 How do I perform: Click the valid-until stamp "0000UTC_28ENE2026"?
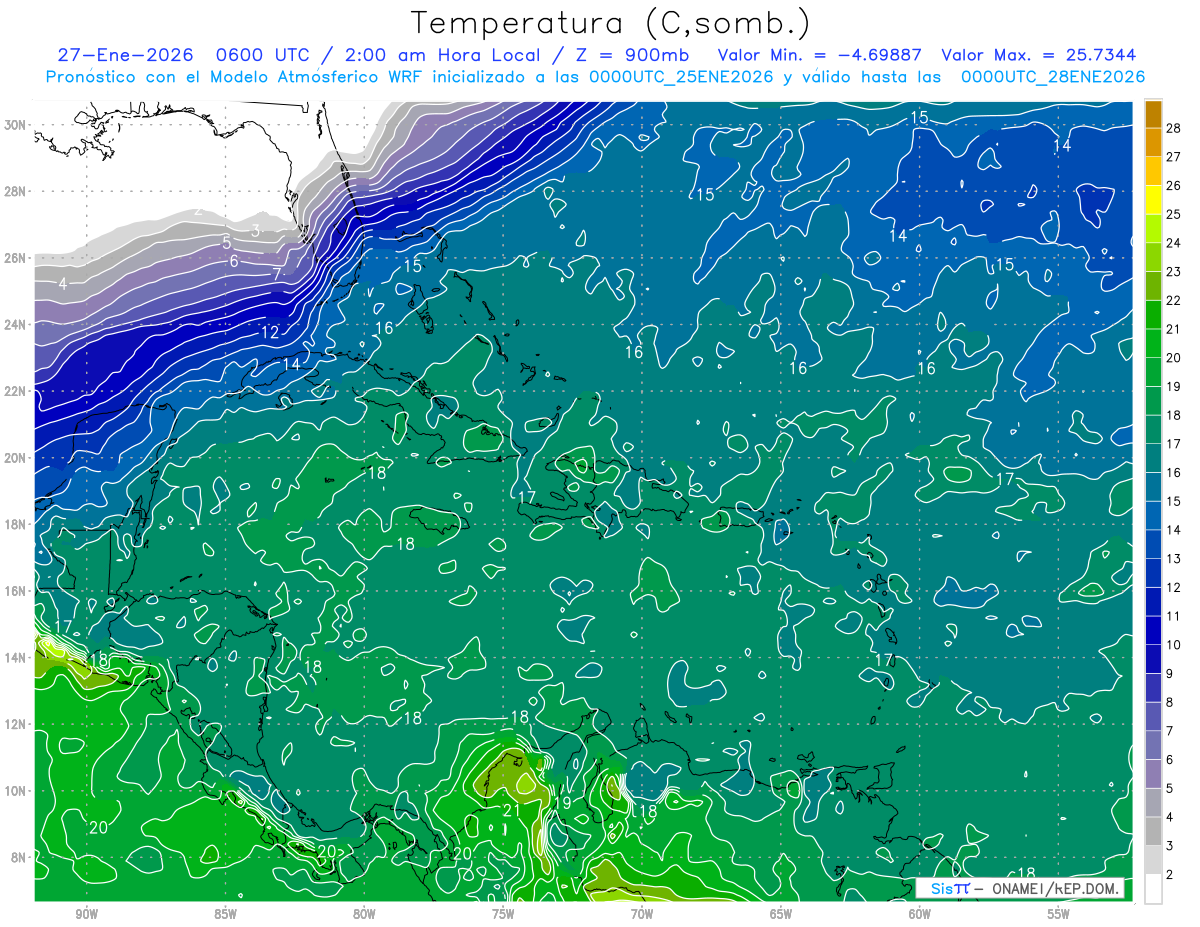click(x=1053, y=77)
